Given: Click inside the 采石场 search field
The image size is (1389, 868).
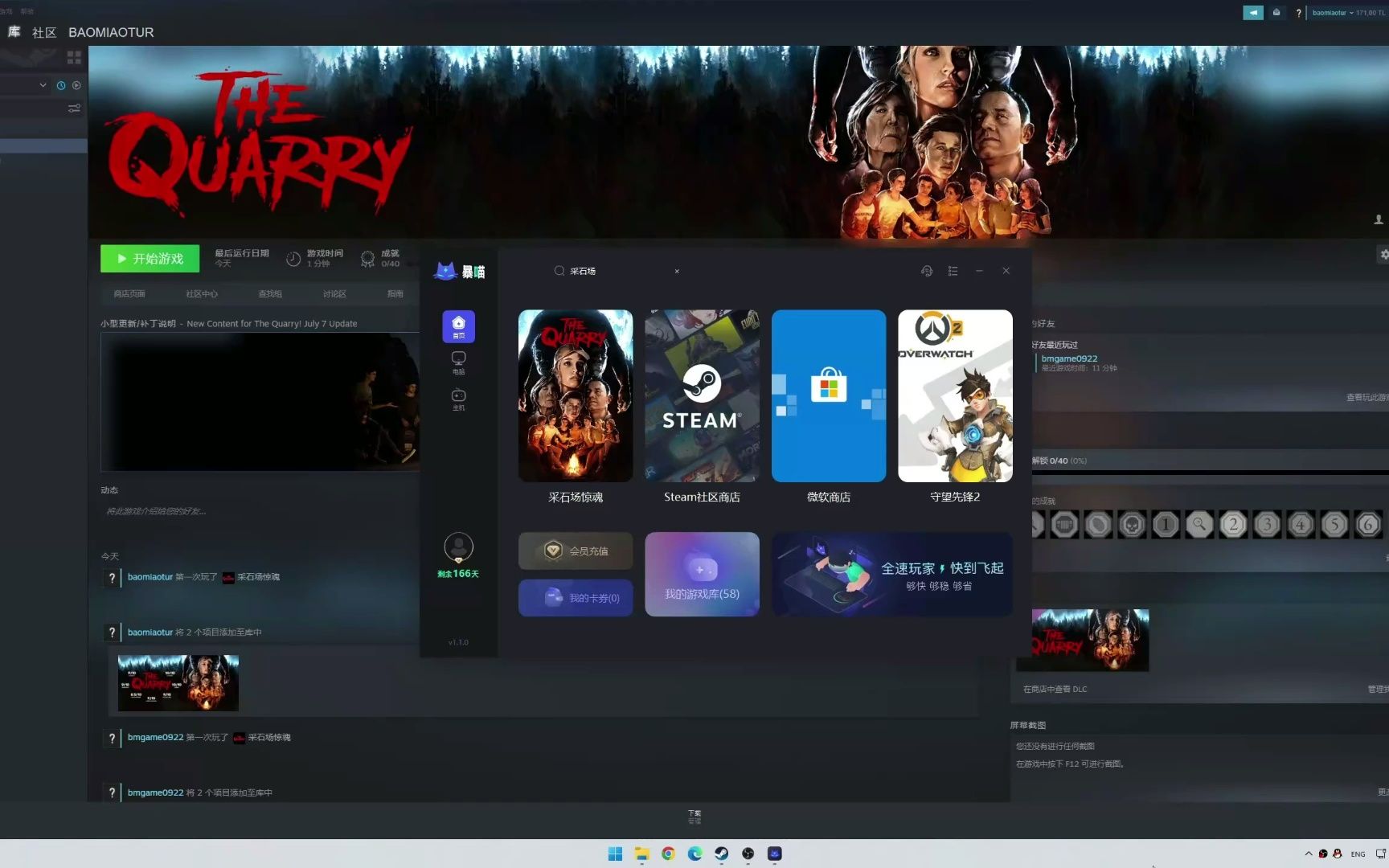Looking at the screenshot, I should tap(617, 272).
